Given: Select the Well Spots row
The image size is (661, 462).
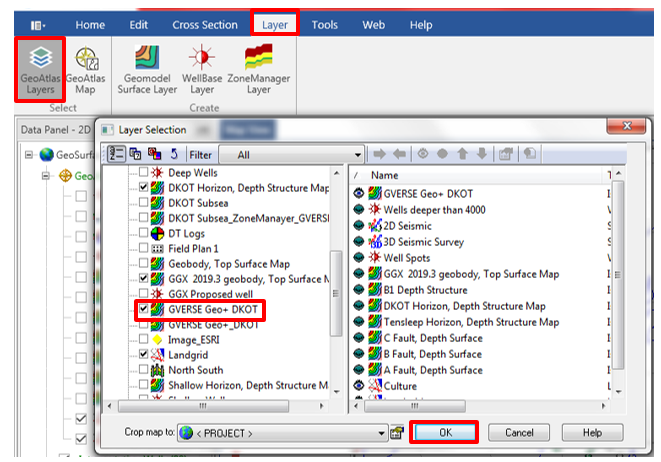Looking at the screenshot, I should [x=406, y=258].
